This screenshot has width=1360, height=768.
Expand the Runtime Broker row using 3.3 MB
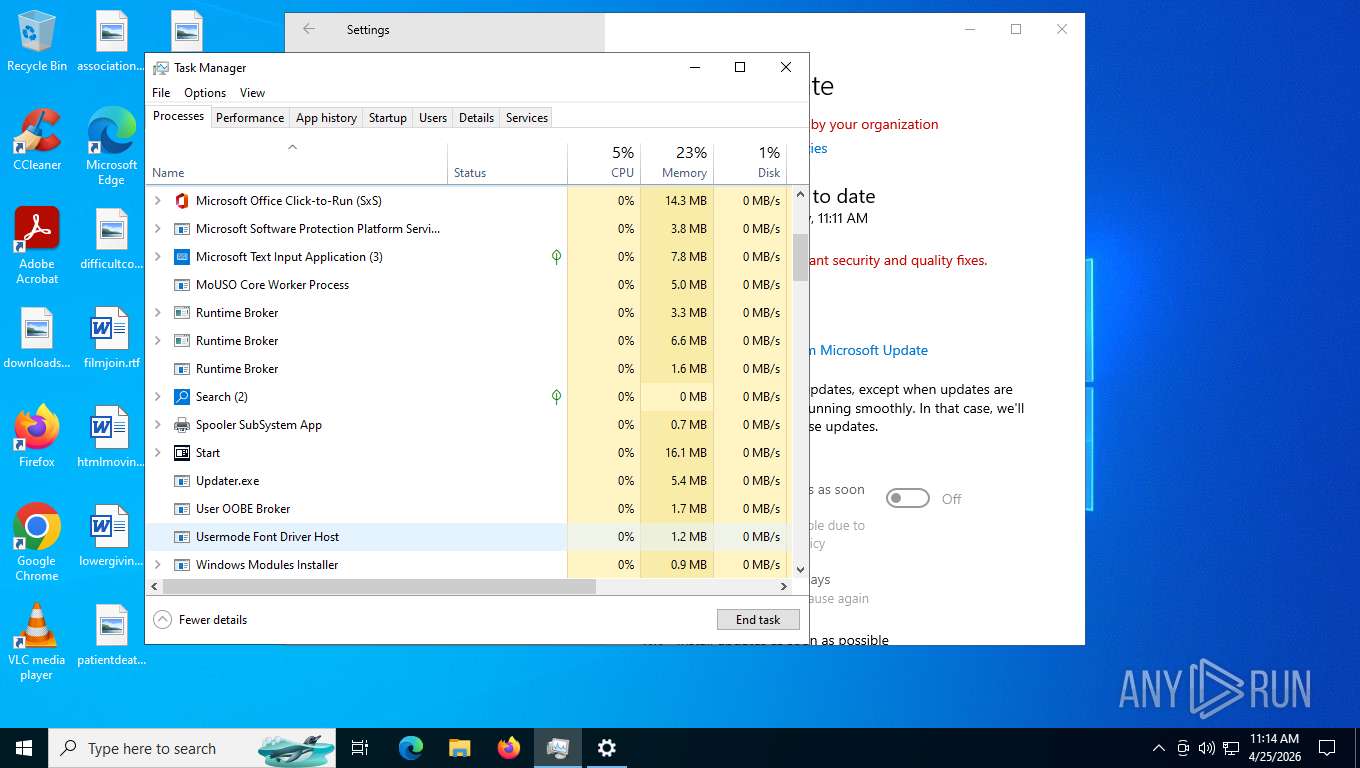point(157,313)
